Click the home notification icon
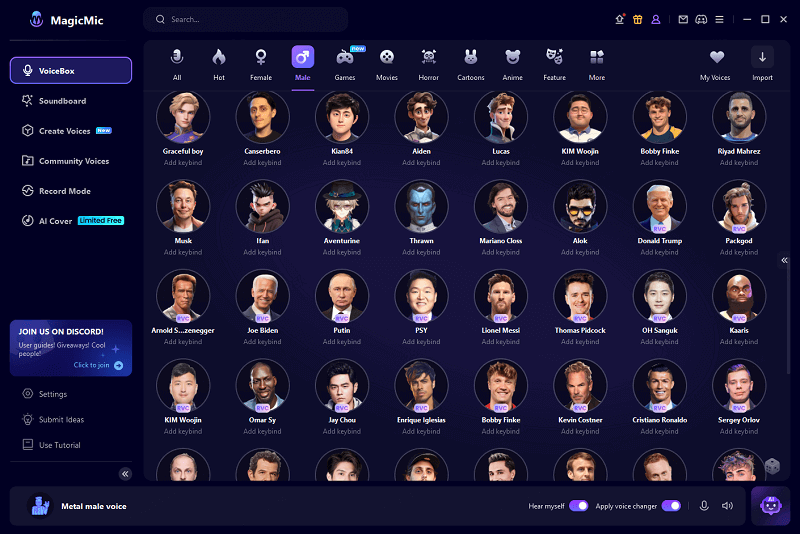 pyautogui.click(x=620, y=19)
